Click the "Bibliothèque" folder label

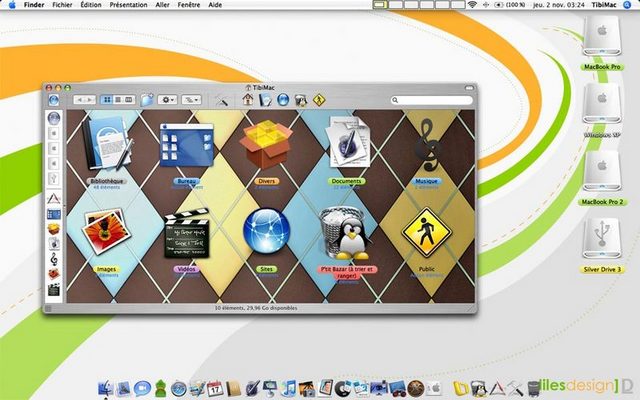(x=107, y=181)
